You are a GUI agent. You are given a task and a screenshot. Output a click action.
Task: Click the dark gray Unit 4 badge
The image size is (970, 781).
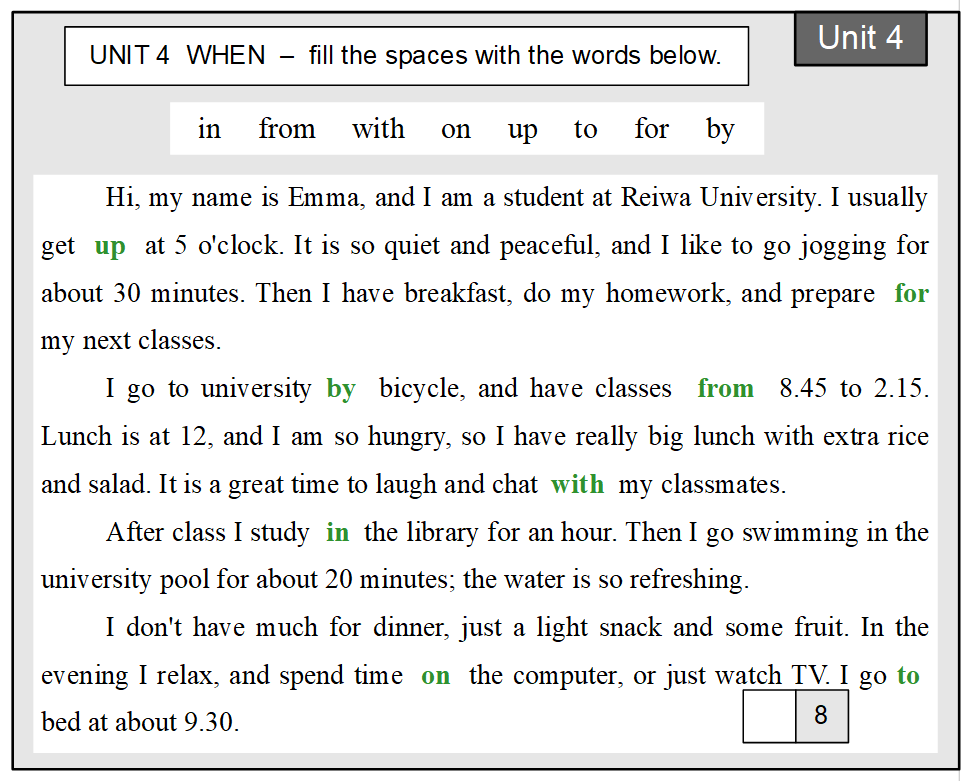860,39
